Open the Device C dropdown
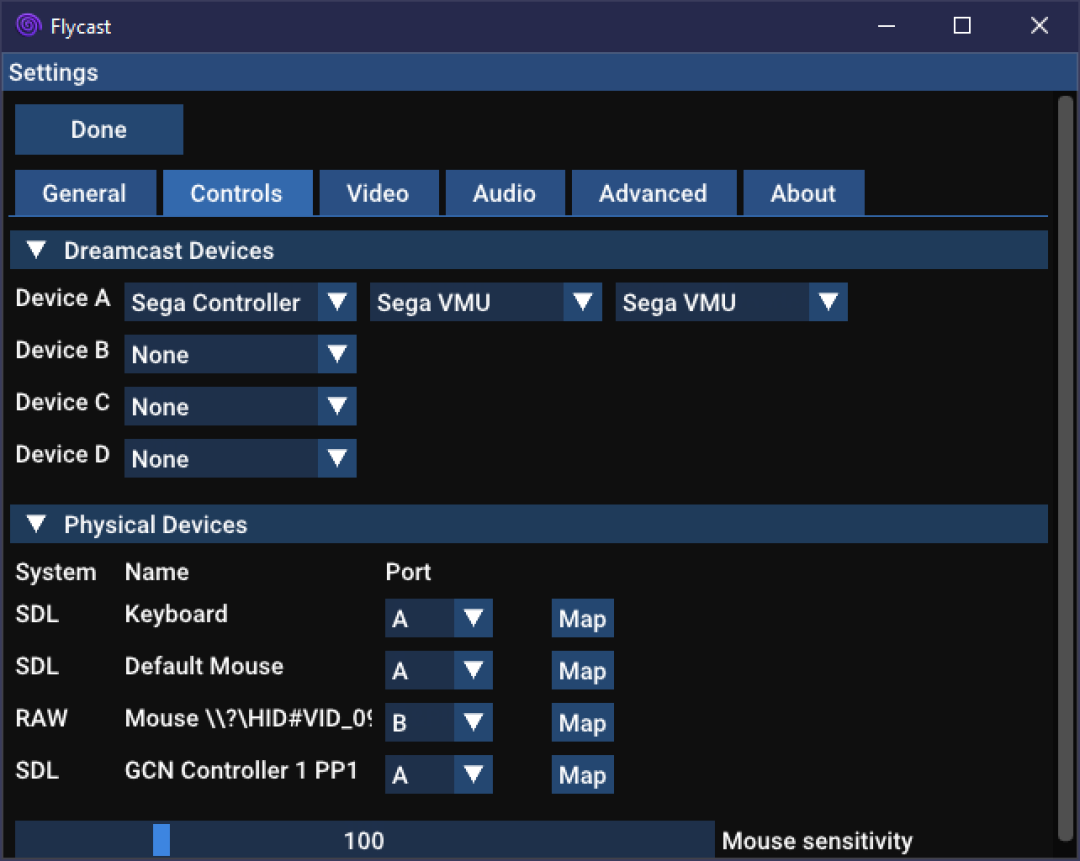The width and height of the screenshot is (1080, 861). 240,406
